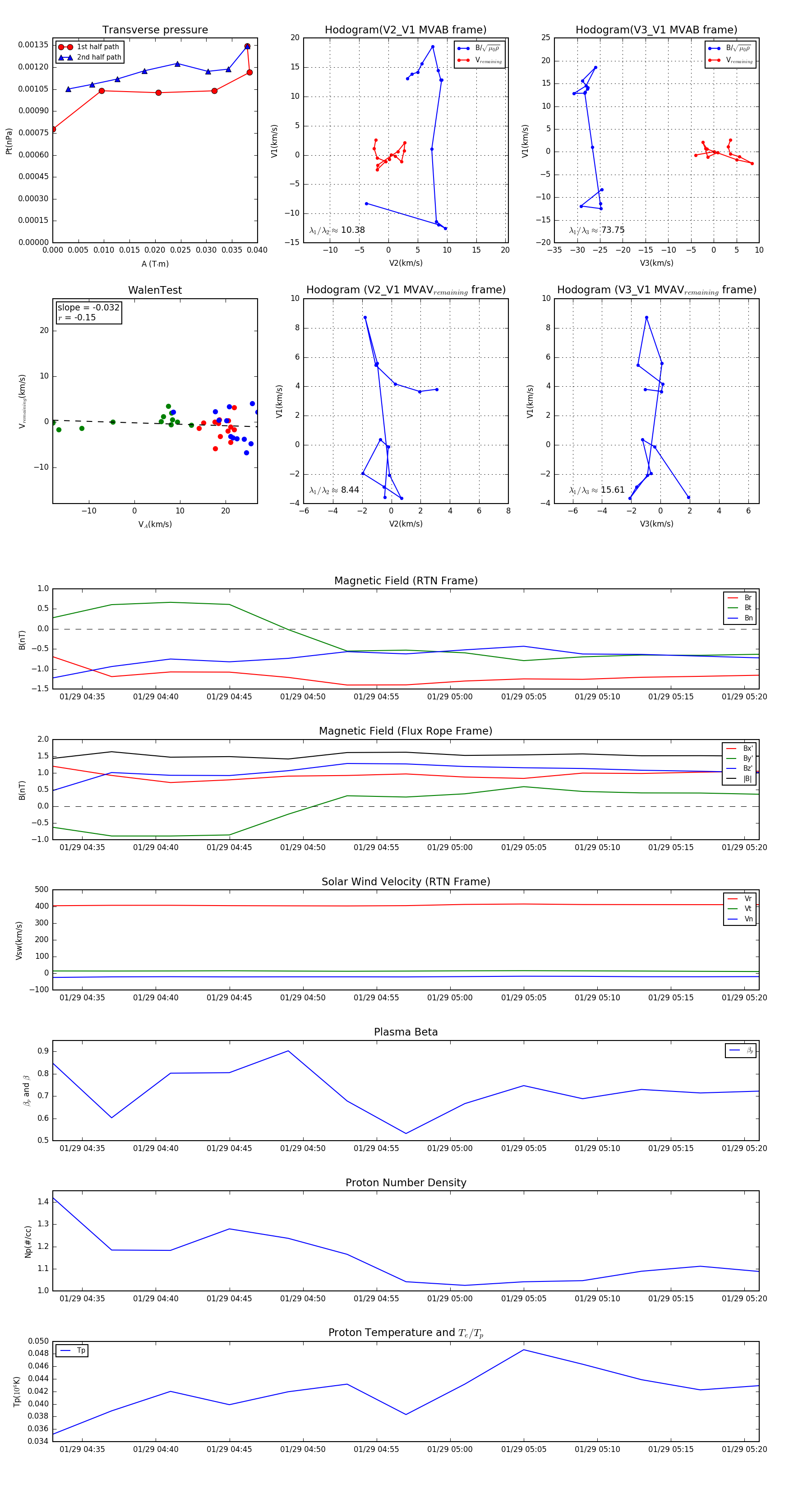
Task: Select the "Vt" legend entry
Action: 740,909
